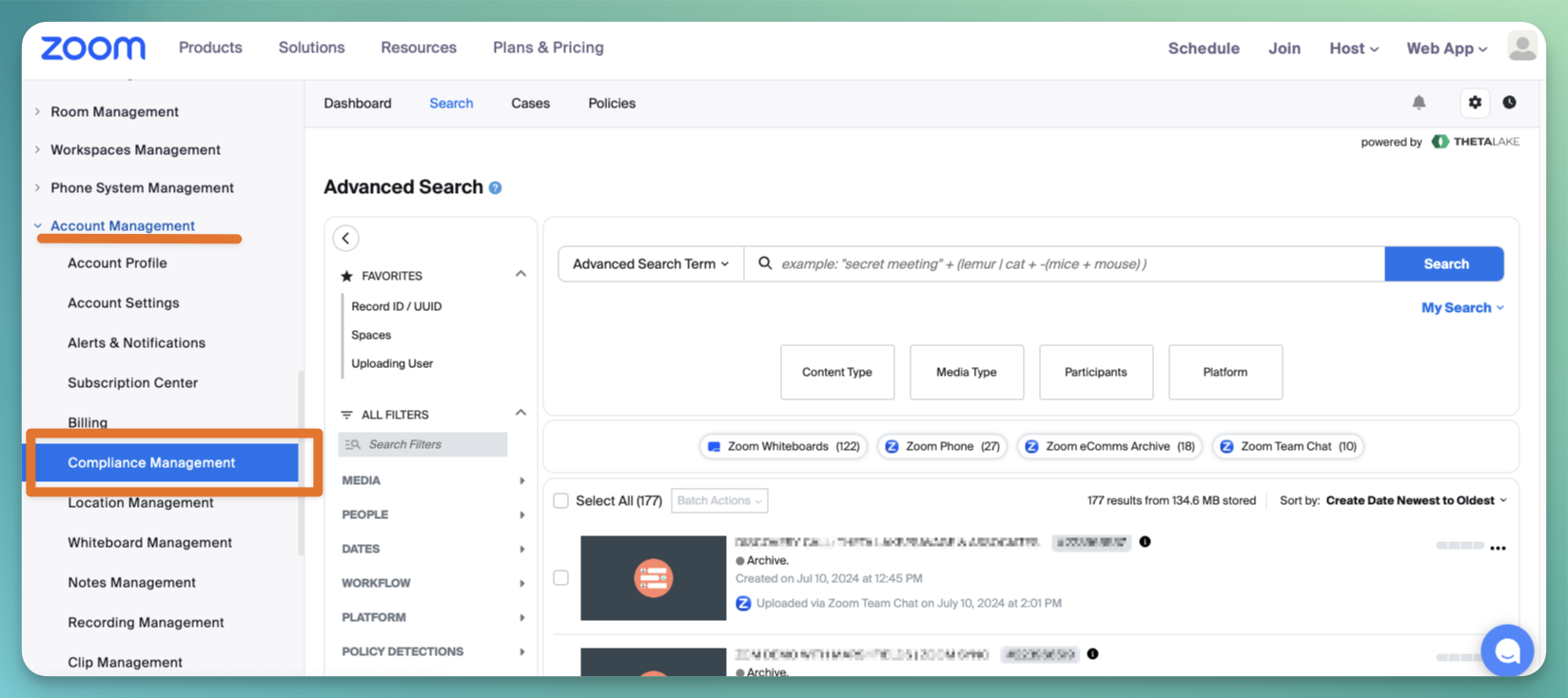
Task: Collapse filter panel with back arrow
Action: pyautogui.click(x=346, y=239)
